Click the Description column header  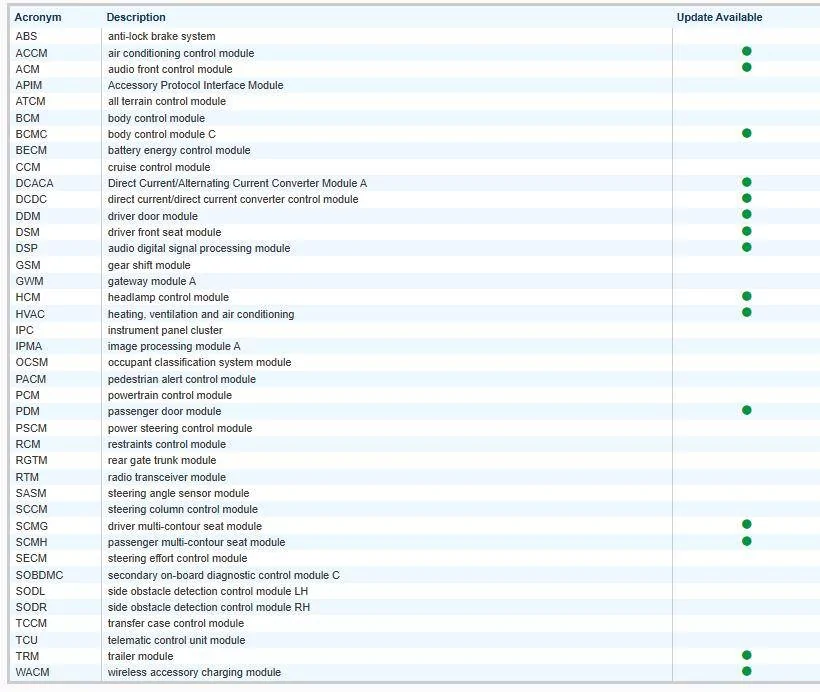coord(136,17)
